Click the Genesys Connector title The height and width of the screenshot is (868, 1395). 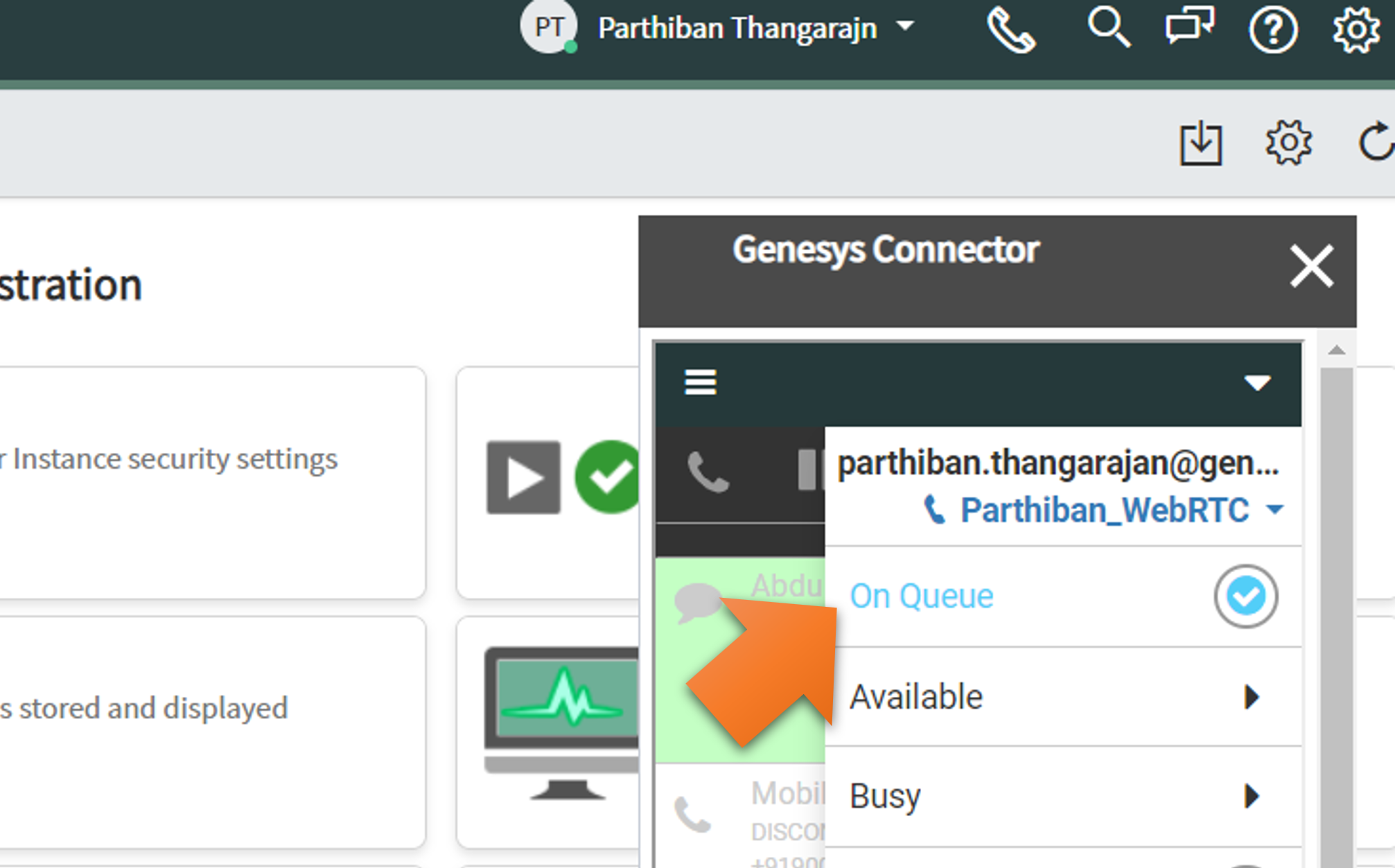886,249
